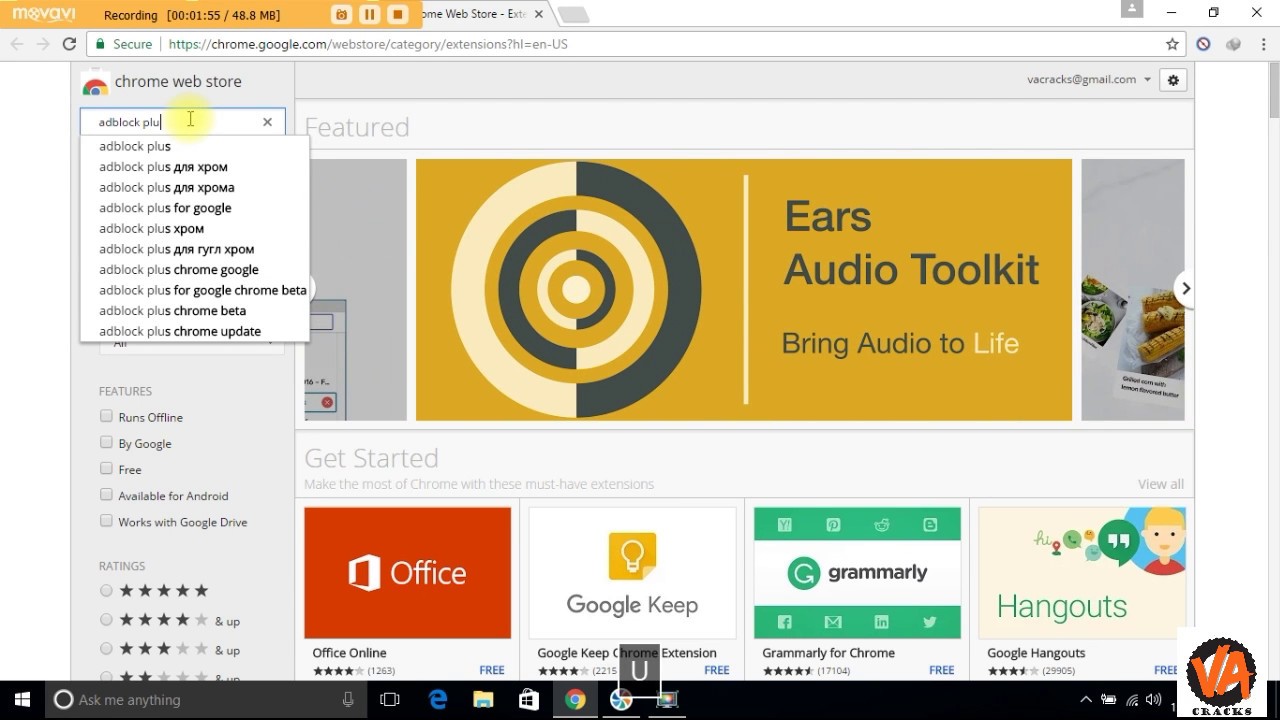This screenshot has height=720, width=1280.
Task: Show hidden system tray icons
Action: (1086, 700)
